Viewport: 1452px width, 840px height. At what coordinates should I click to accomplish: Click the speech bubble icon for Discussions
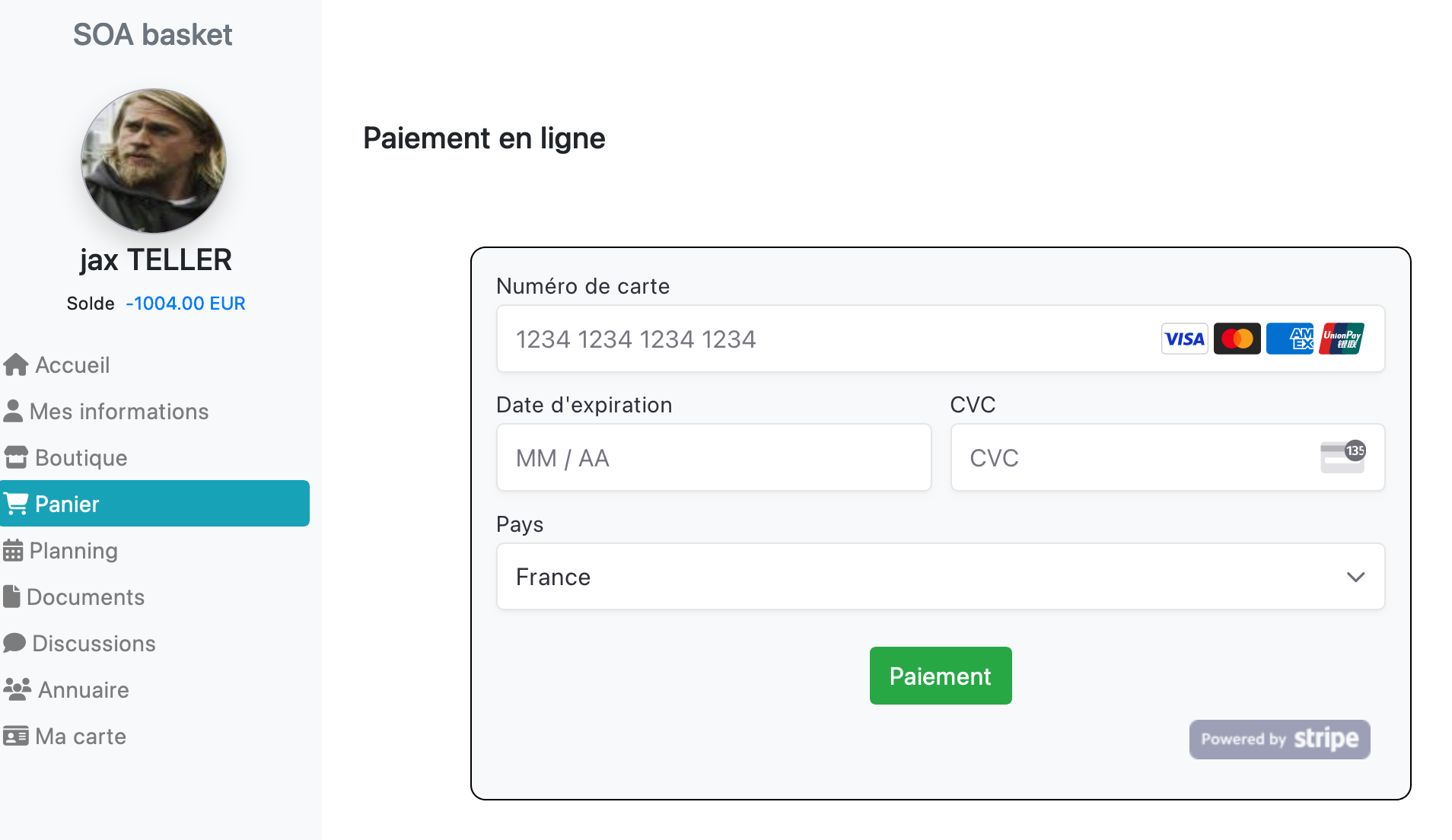14,644
